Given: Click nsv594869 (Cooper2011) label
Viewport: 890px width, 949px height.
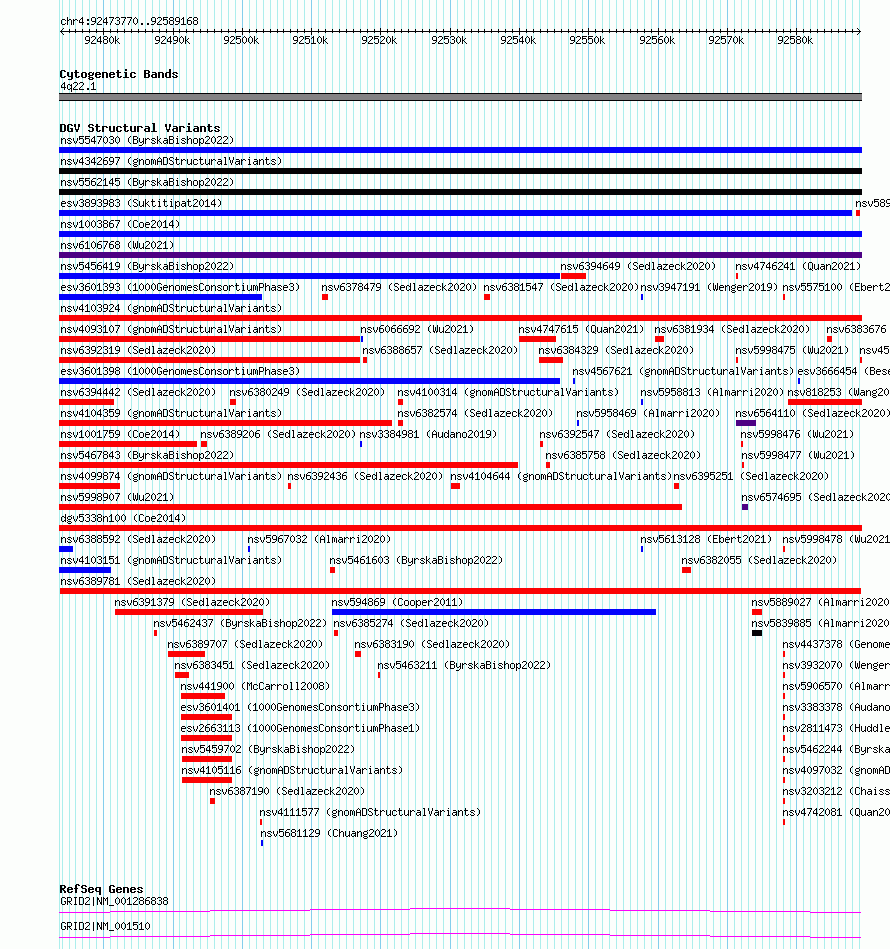Looking at the screenshot, I should 397,602.
